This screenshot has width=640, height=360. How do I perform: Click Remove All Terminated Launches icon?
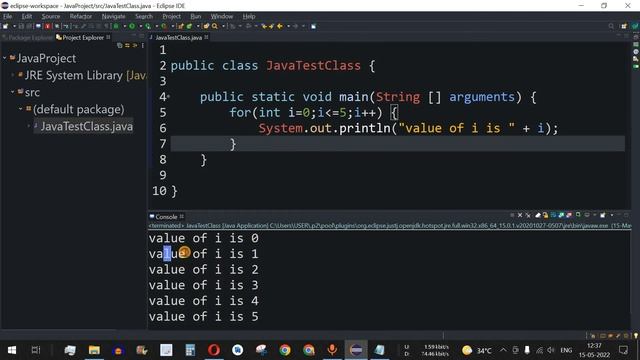[x=528, y=215]
